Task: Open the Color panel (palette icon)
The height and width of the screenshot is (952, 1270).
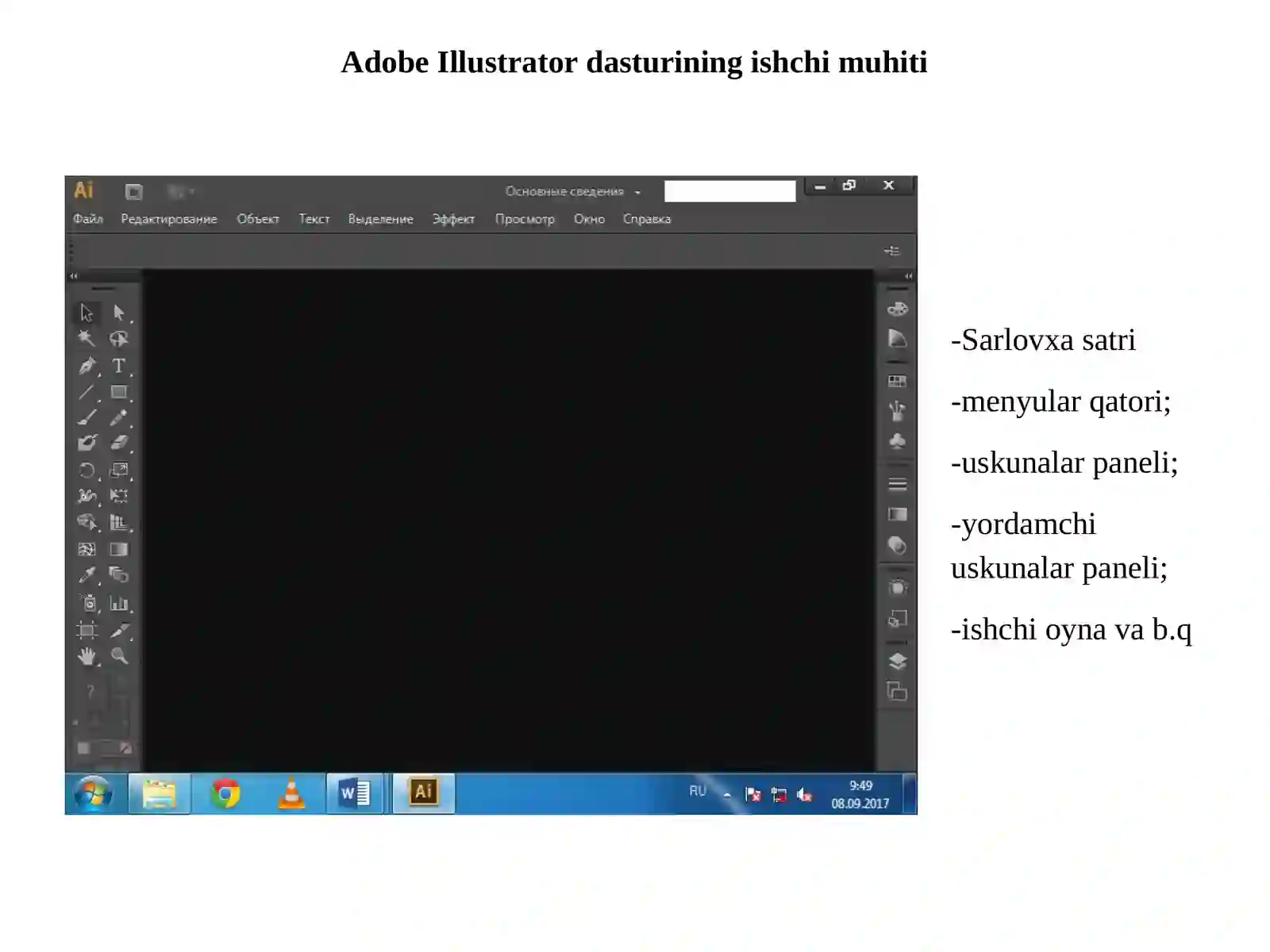Action: click(897, 309)
